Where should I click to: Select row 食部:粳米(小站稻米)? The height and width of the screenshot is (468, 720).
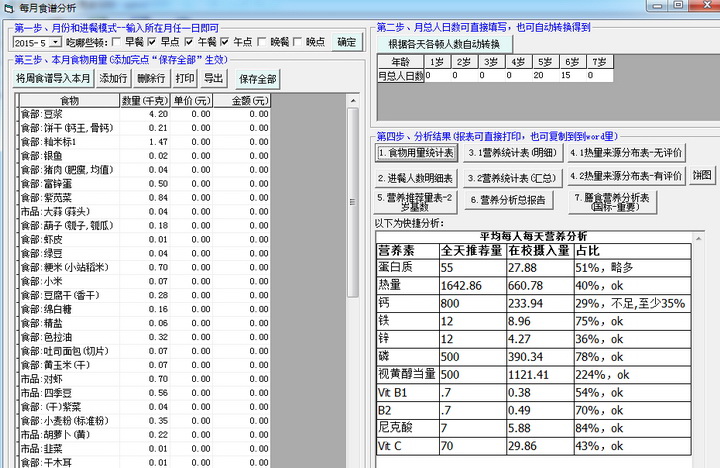[145, 267]
